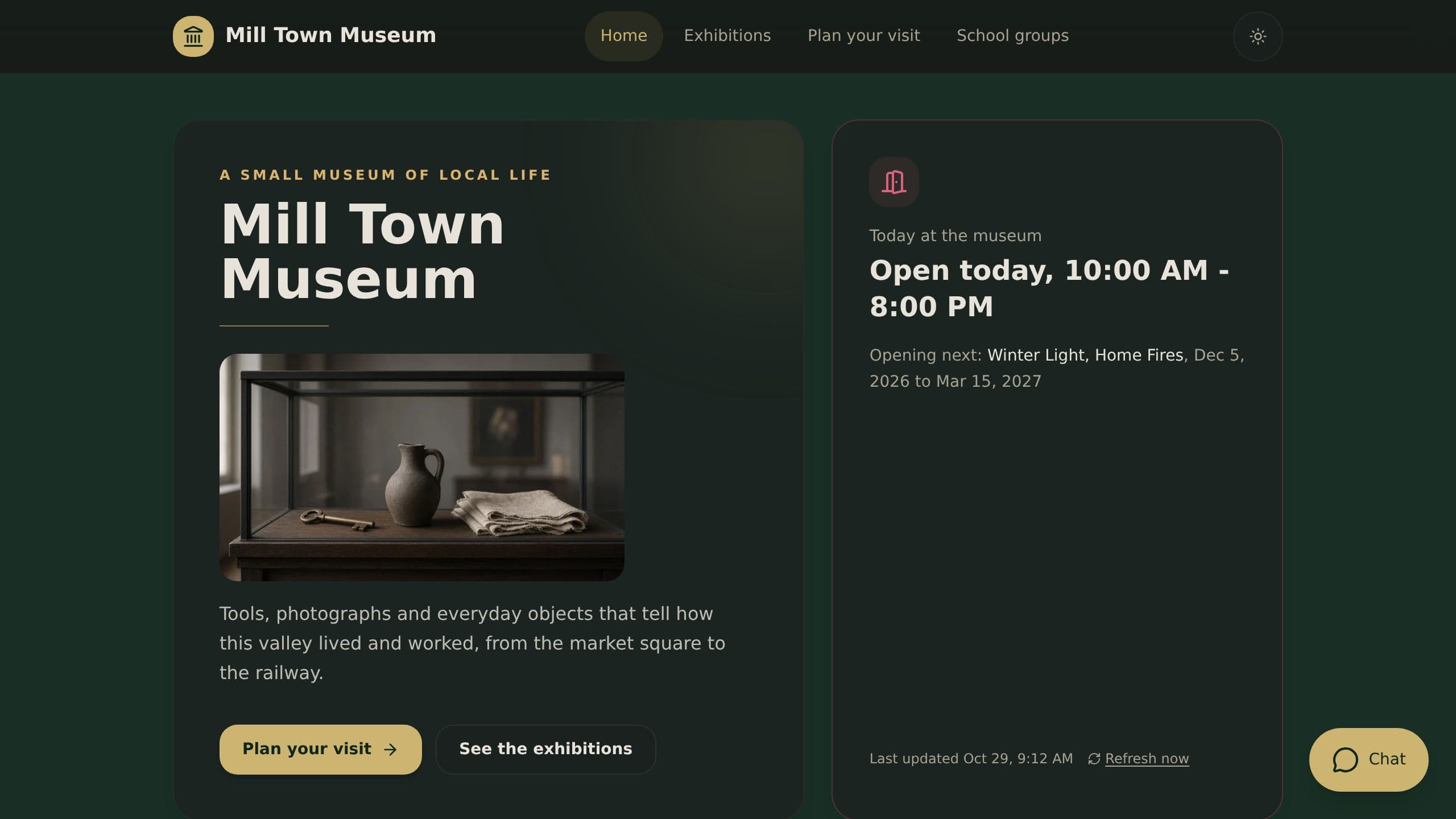
Task: Go to the Home nav tab
Action: click(x=623, y=36)
